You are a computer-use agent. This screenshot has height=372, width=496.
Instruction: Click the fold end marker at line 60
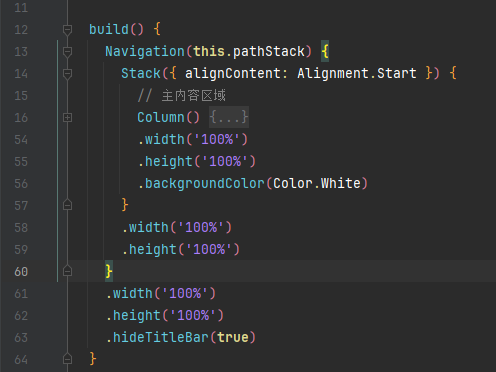(x=67, y=271)
